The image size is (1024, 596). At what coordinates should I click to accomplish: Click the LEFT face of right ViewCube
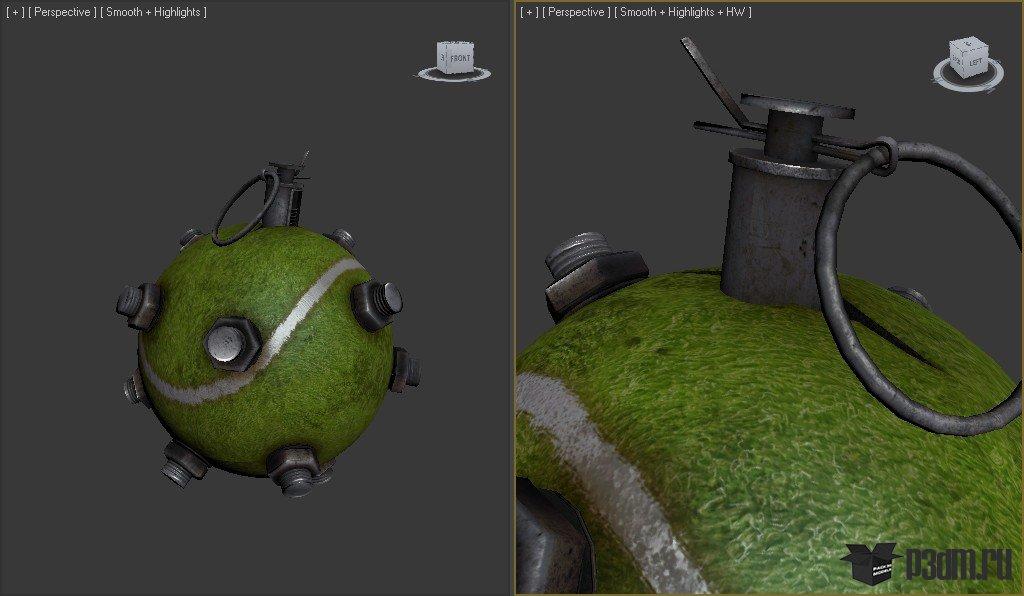pyautogui.click(x=975, y=62)
